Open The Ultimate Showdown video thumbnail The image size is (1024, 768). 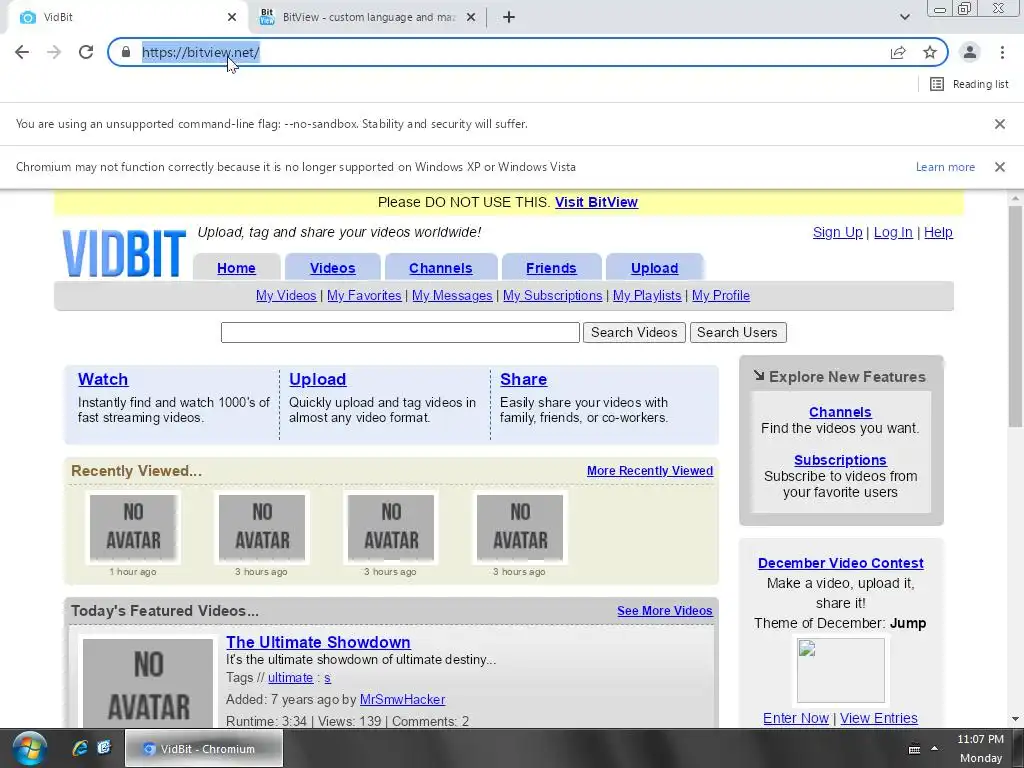pyautogui.click(x=148, y=682)
